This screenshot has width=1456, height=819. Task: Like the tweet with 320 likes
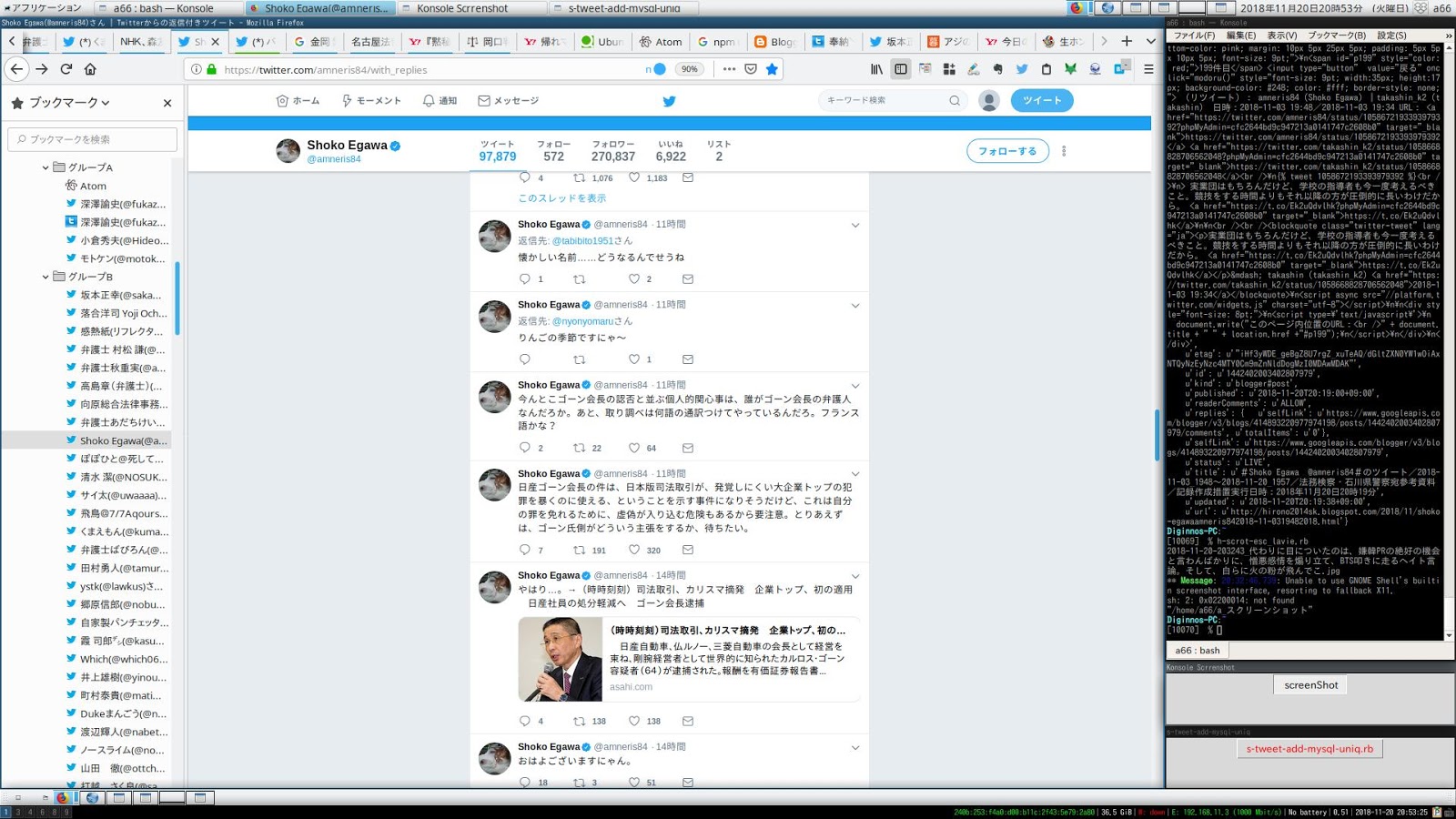pyautogui.click(x=634, y=550)
